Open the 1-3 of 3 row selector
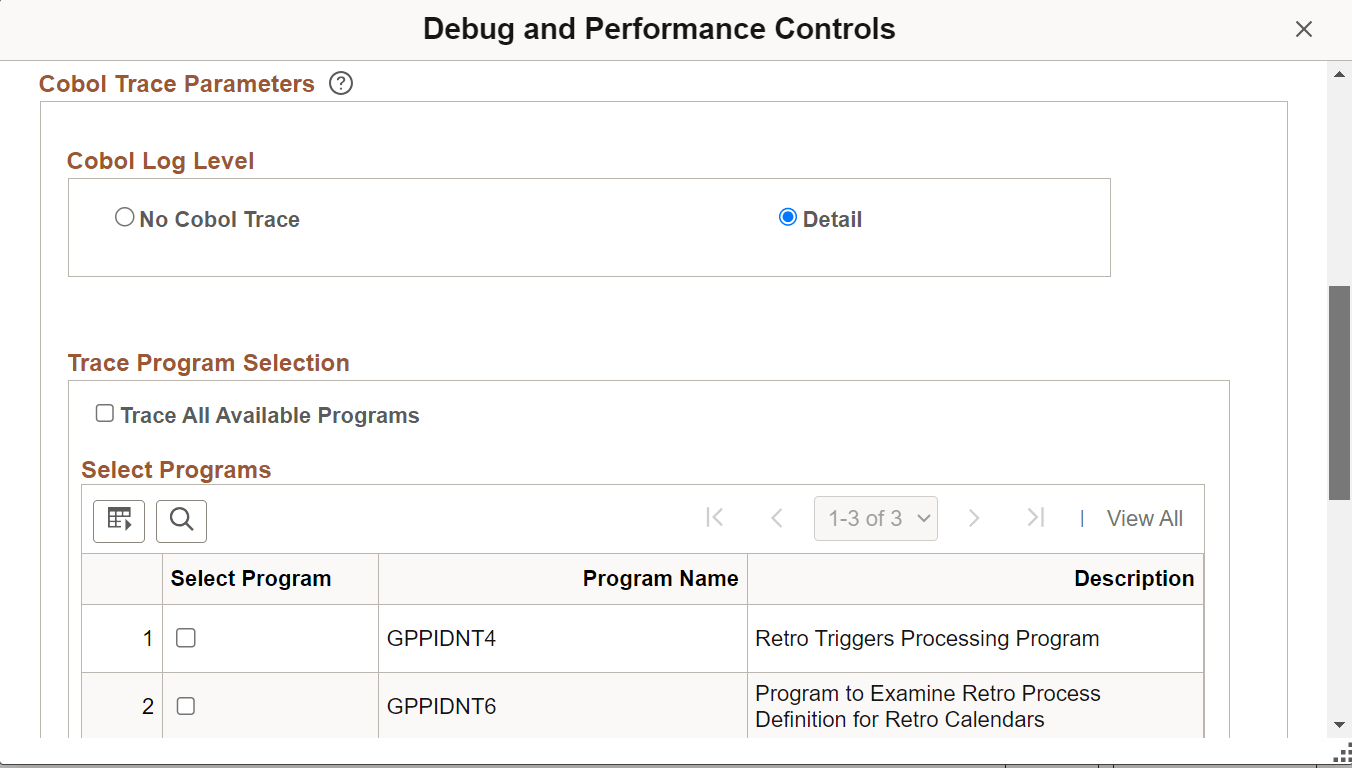This screenshot has width=1352, height=768. 876,518
